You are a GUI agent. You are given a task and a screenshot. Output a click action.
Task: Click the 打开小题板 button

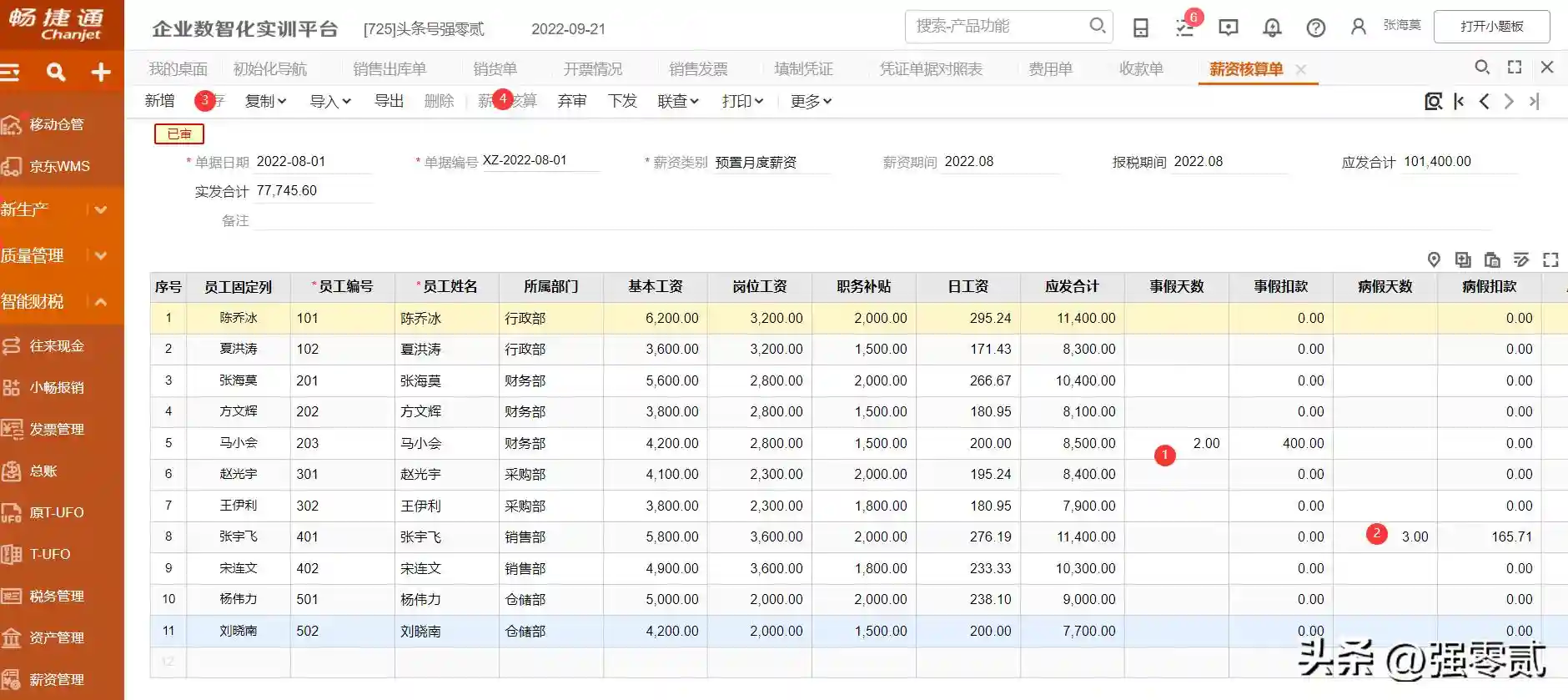pos(1491,27)
